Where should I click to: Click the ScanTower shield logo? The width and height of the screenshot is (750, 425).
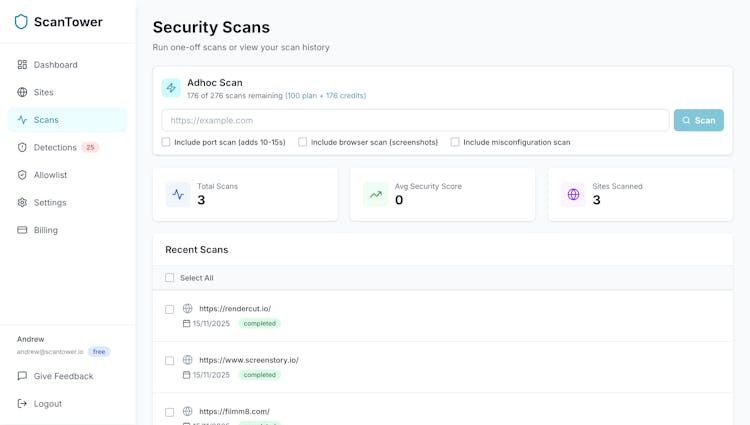pyautogui.click(x=21, y=21)
